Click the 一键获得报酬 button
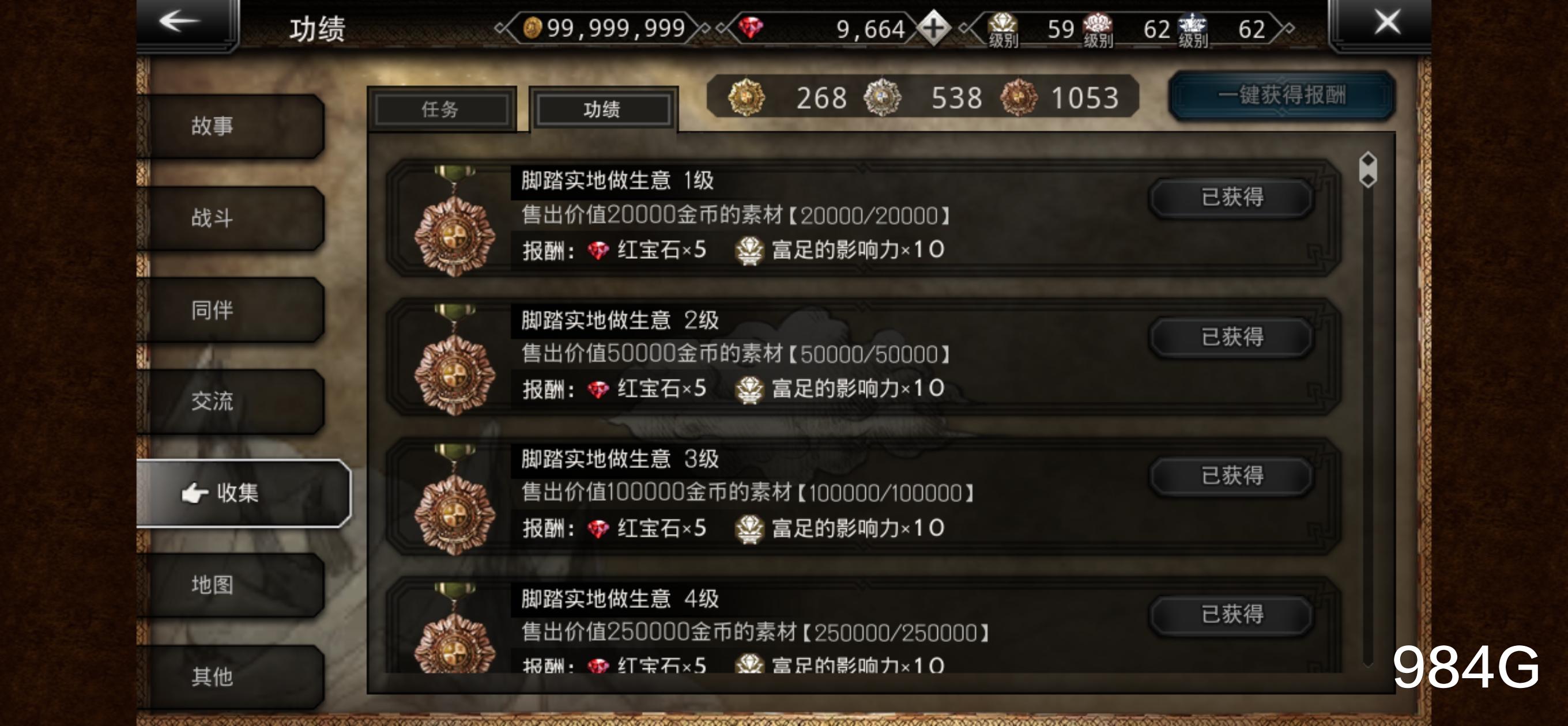The image size is (1568, 726). (x=1282, y=96)
